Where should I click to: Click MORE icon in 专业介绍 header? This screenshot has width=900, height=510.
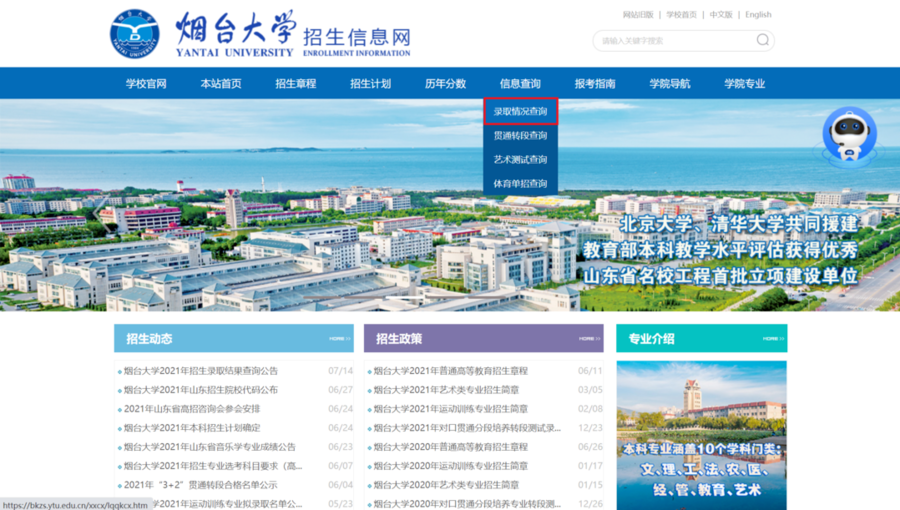(x=771, y=339)
